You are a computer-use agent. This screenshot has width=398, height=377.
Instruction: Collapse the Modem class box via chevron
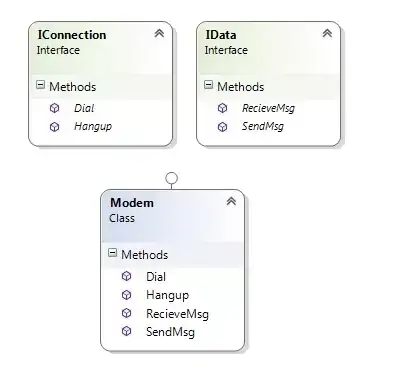[x=231, y=201]
